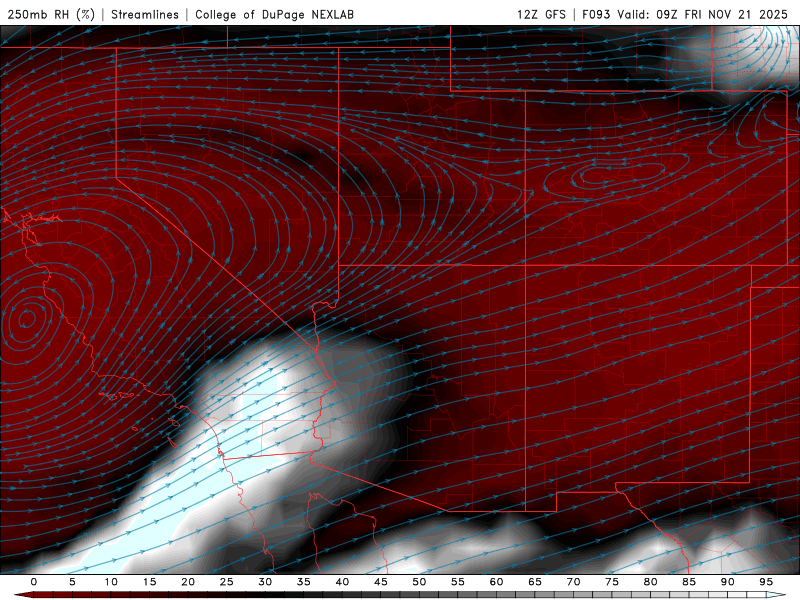The height and width of the screenshot is (600, 800).
Task: Click the colorbar label "0"
Action: tap(34, 582)
